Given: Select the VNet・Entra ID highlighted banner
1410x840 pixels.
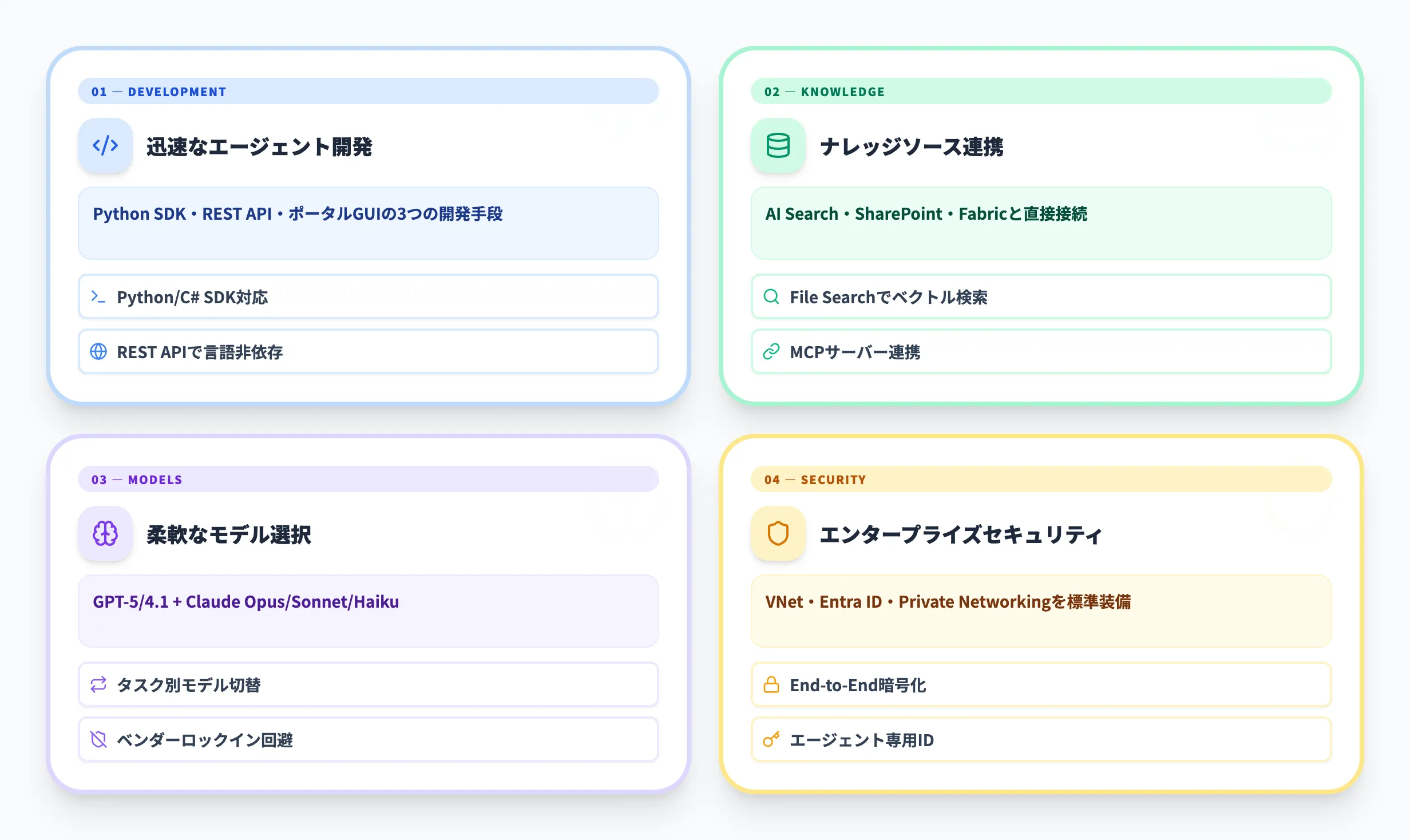Looking at the screenshot, I should coord(1041,611).
